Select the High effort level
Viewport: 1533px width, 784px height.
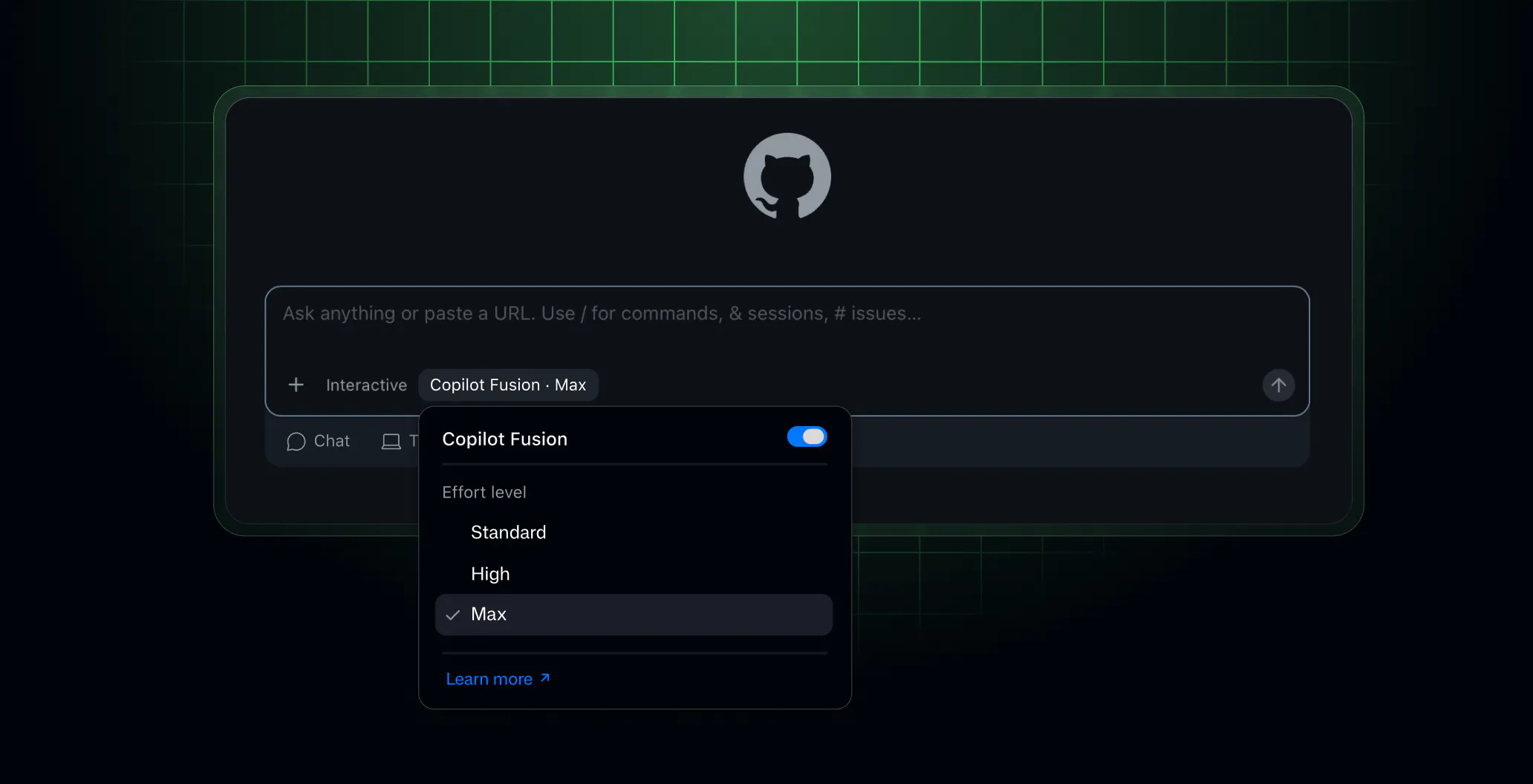click(634, 574)
